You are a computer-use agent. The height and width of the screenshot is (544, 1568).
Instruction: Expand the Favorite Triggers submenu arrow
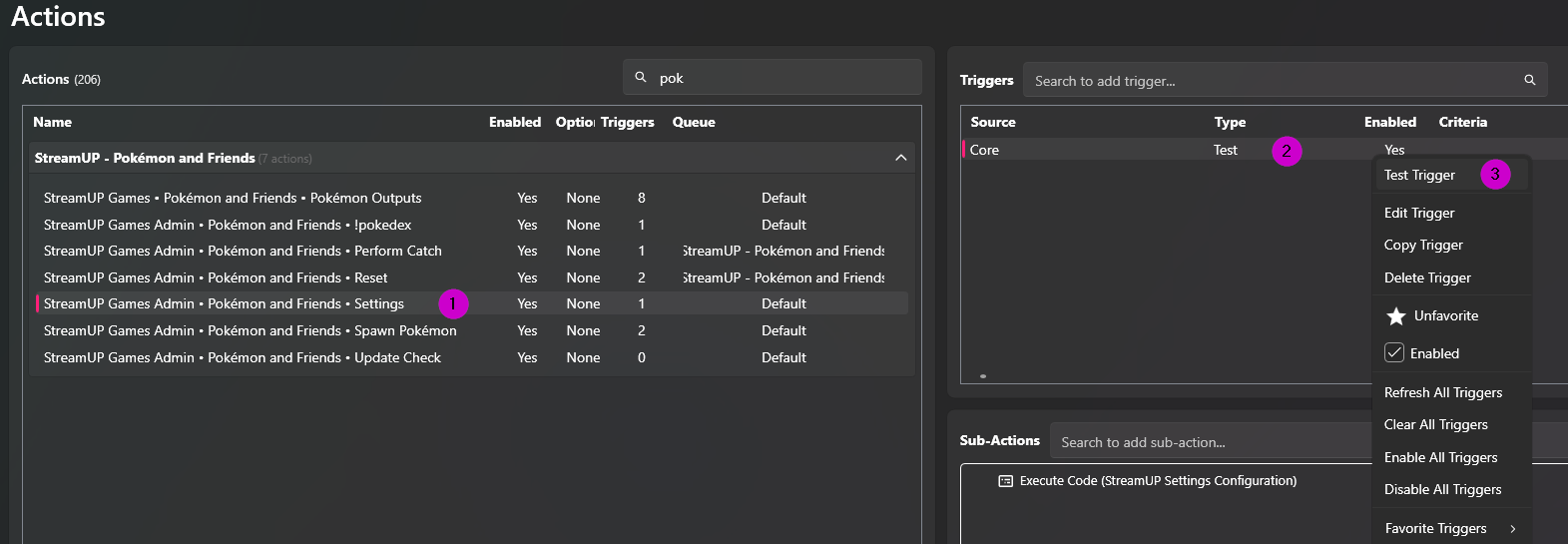(x=1513, y=529)
